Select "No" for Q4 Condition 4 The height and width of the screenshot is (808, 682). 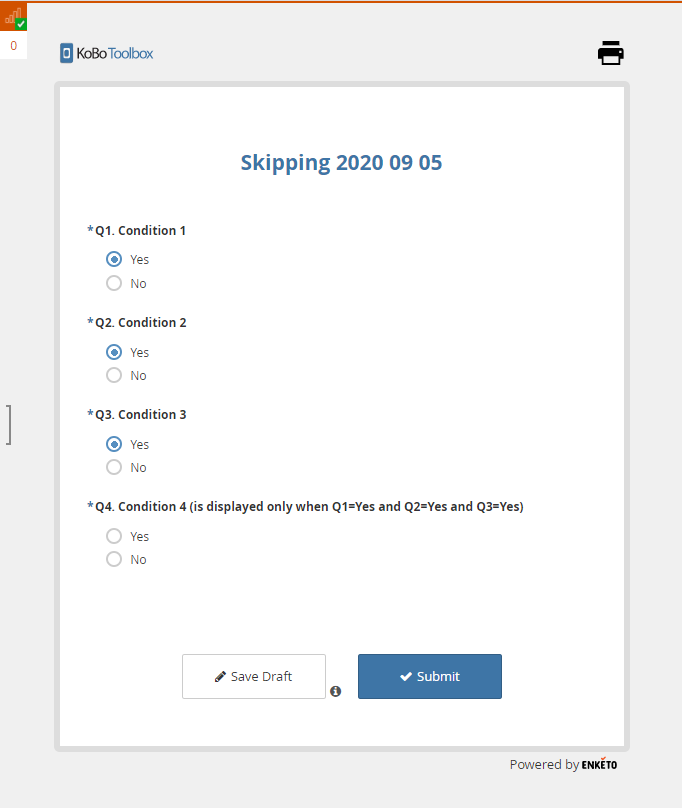(113, 559)
